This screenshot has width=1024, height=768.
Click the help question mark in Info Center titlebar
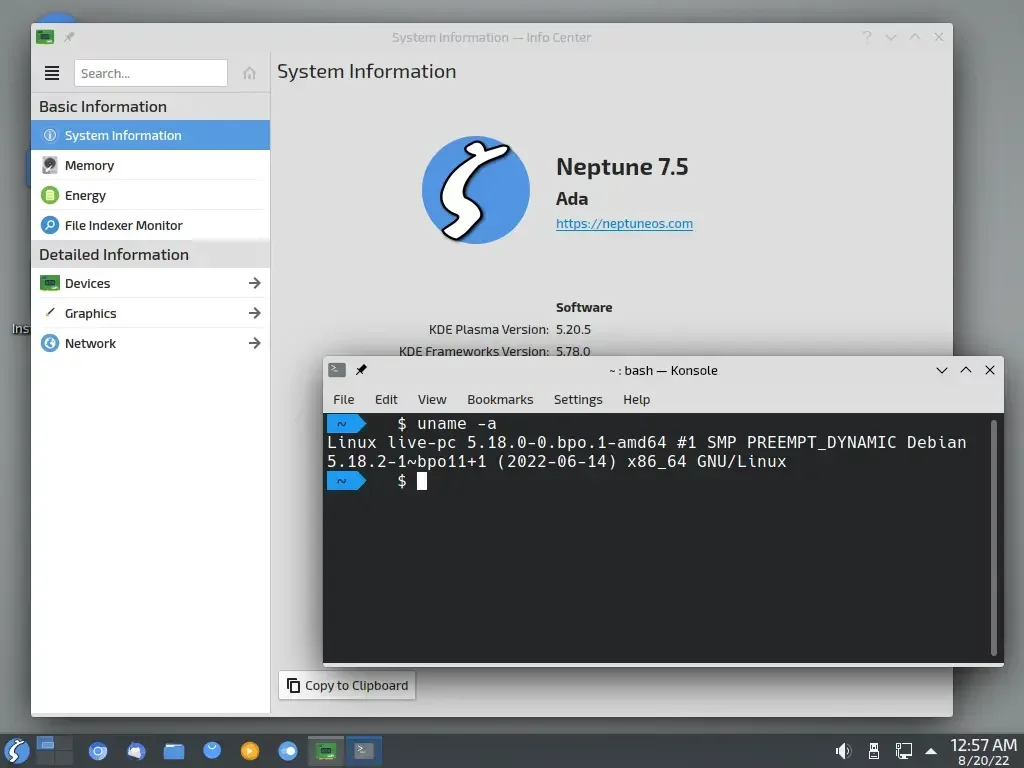[867, 37]
